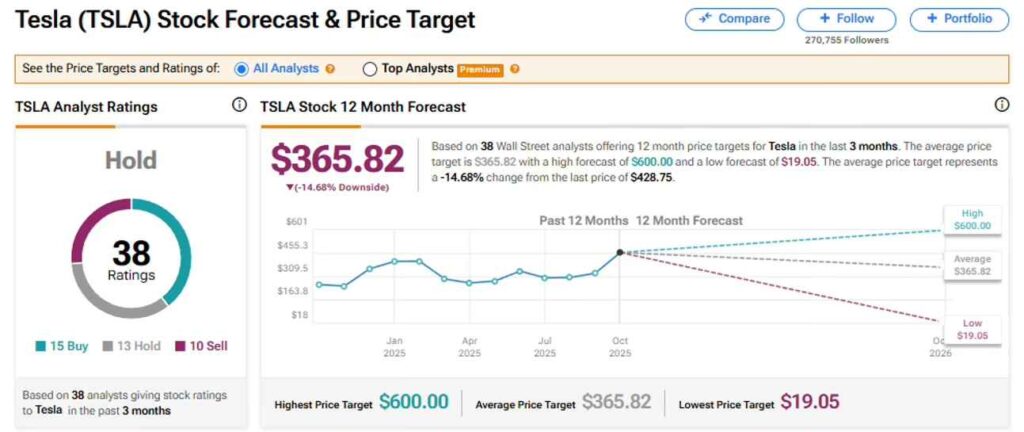Click the gray Hold legend square
This screenshot has height=432, width=1024.
click(x=107, y=346)
